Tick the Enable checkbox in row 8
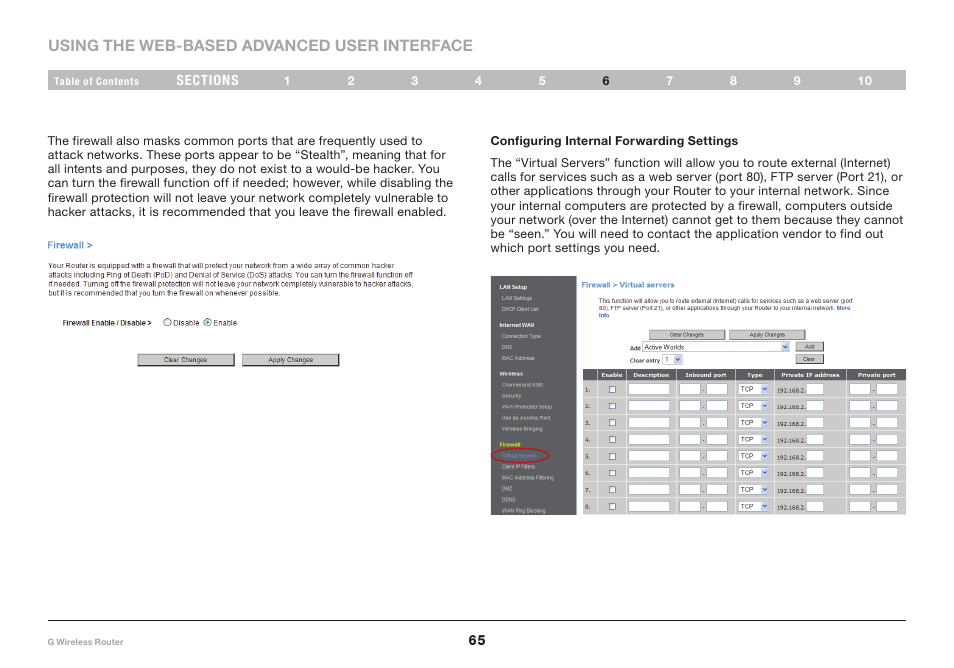This screenshot has height=668, width=954. point(612,506)
